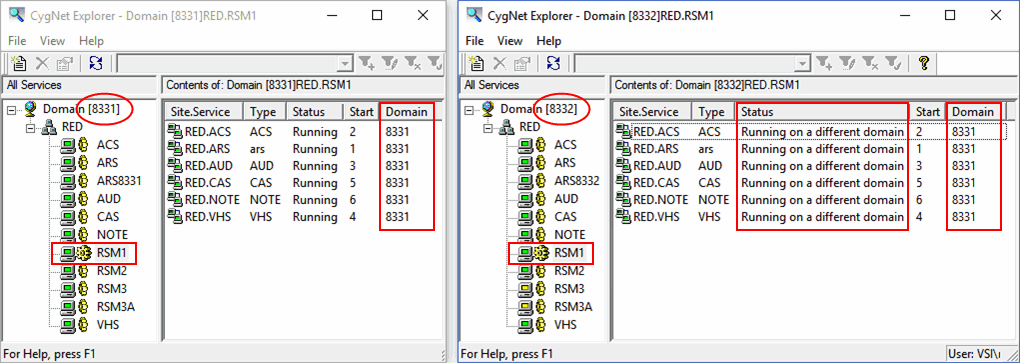Click CygNet app icon in right window title bar

pos(475,15)
